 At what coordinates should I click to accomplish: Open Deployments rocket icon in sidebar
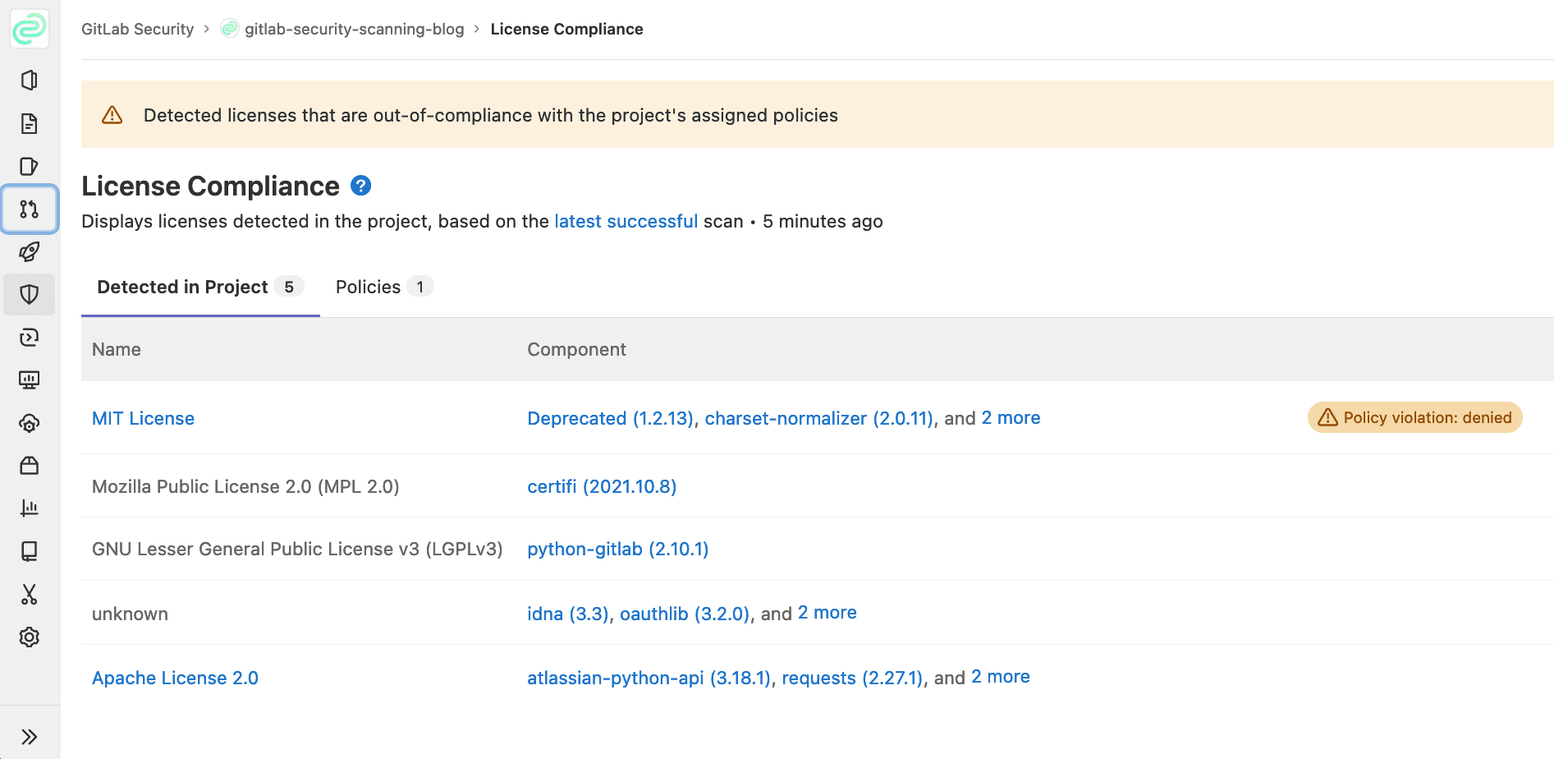pyautogui.click(x=30, y=252)
